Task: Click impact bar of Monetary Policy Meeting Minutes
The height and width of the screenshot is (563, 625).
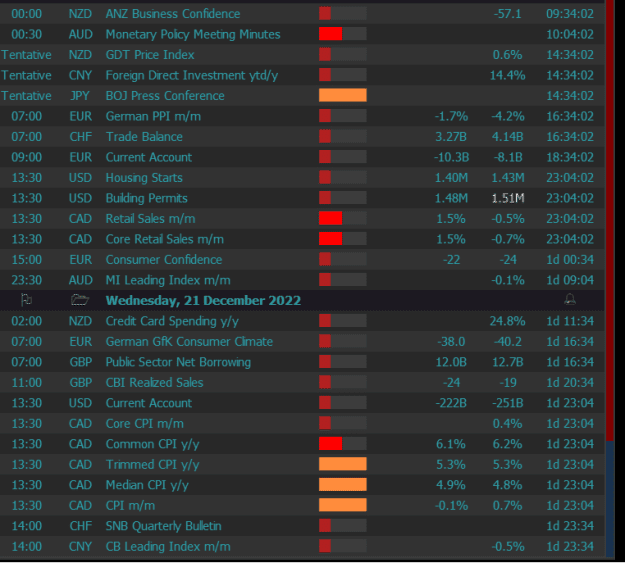Action: pyautogui.click(x=342, y=34)
